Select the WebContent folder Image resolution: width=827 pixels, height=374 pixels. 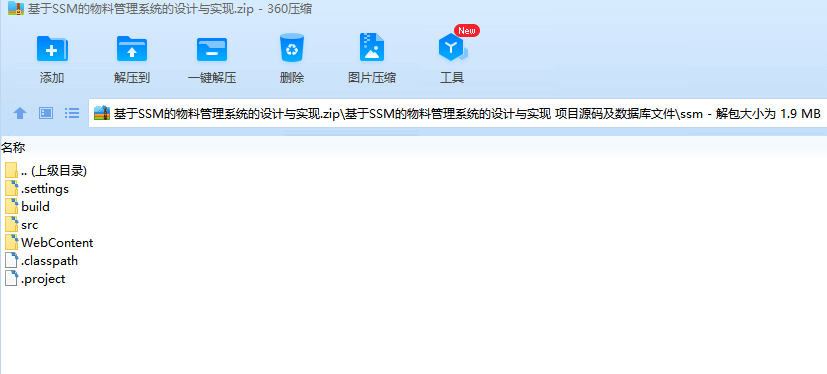pyautogui.click(x=50, y=243)
